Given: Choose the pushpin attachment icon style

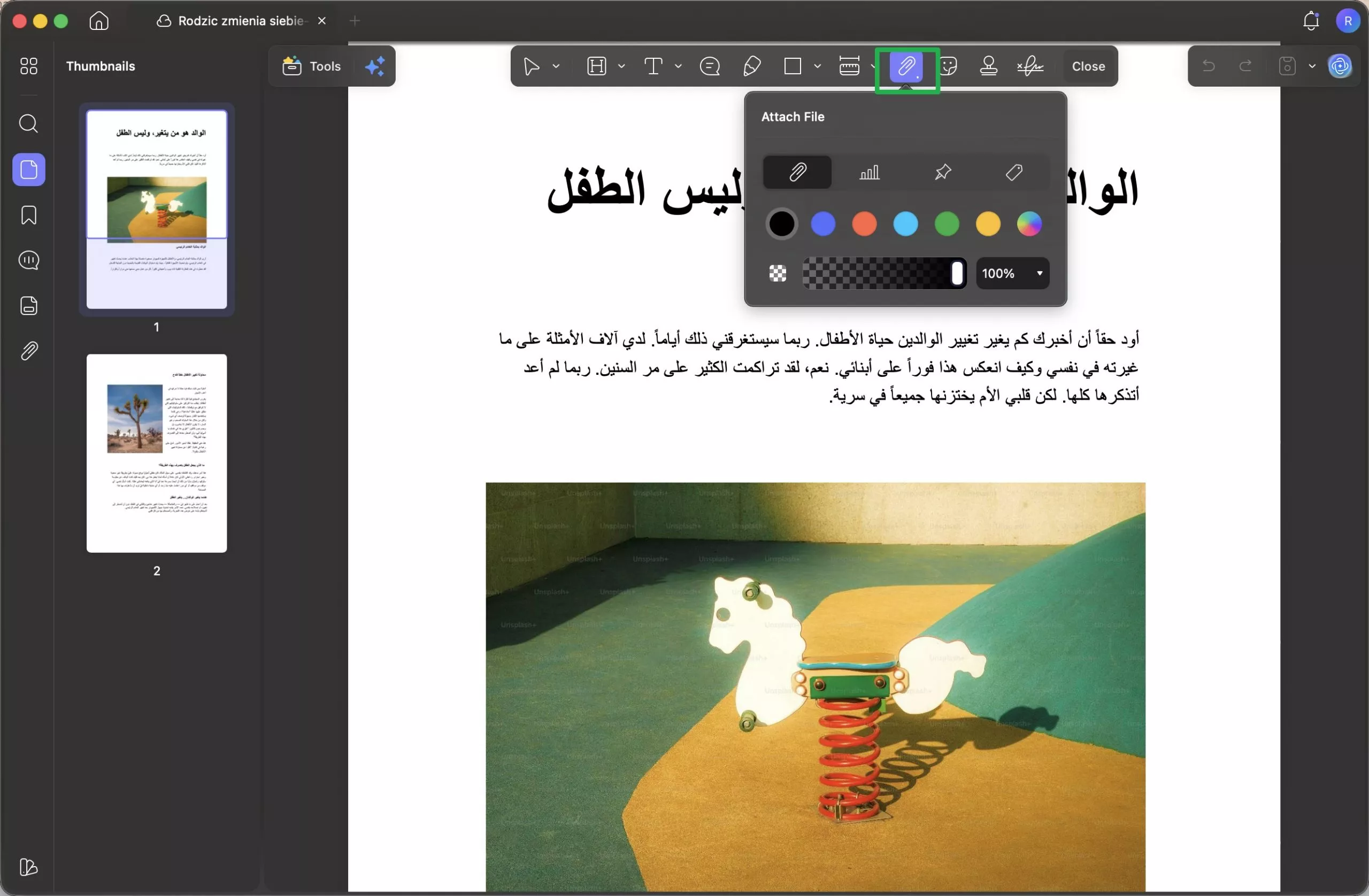Looking at the screenshot, I should click(x=942, y=172).
